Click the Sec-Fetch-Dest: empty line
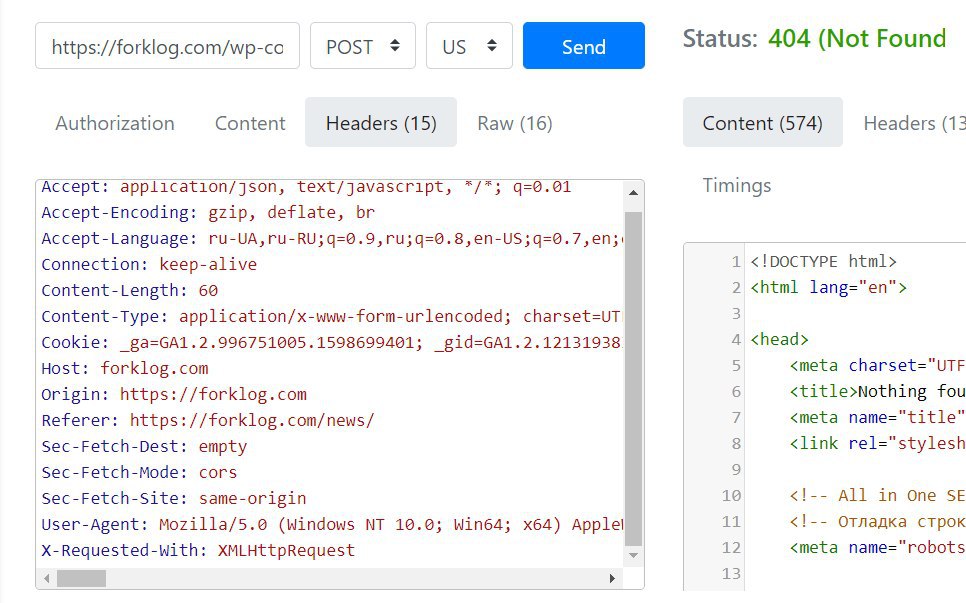 144,446
